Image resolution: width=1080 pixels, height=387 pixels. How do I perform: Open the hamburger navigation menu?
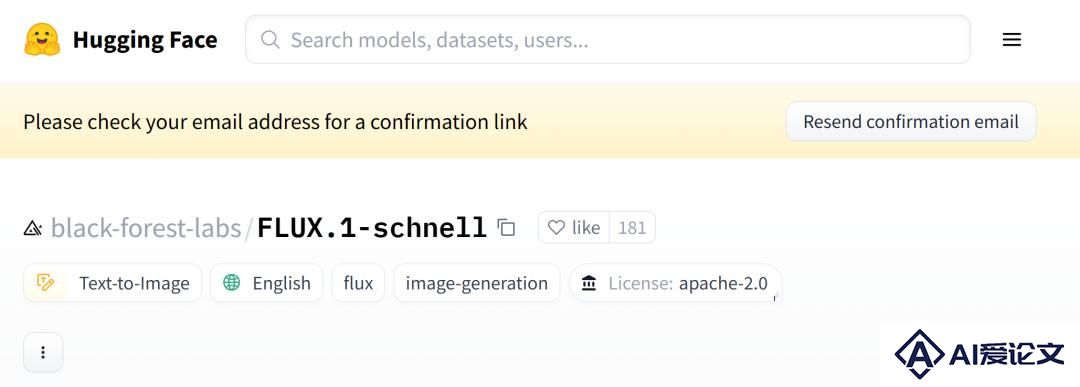1011,40
